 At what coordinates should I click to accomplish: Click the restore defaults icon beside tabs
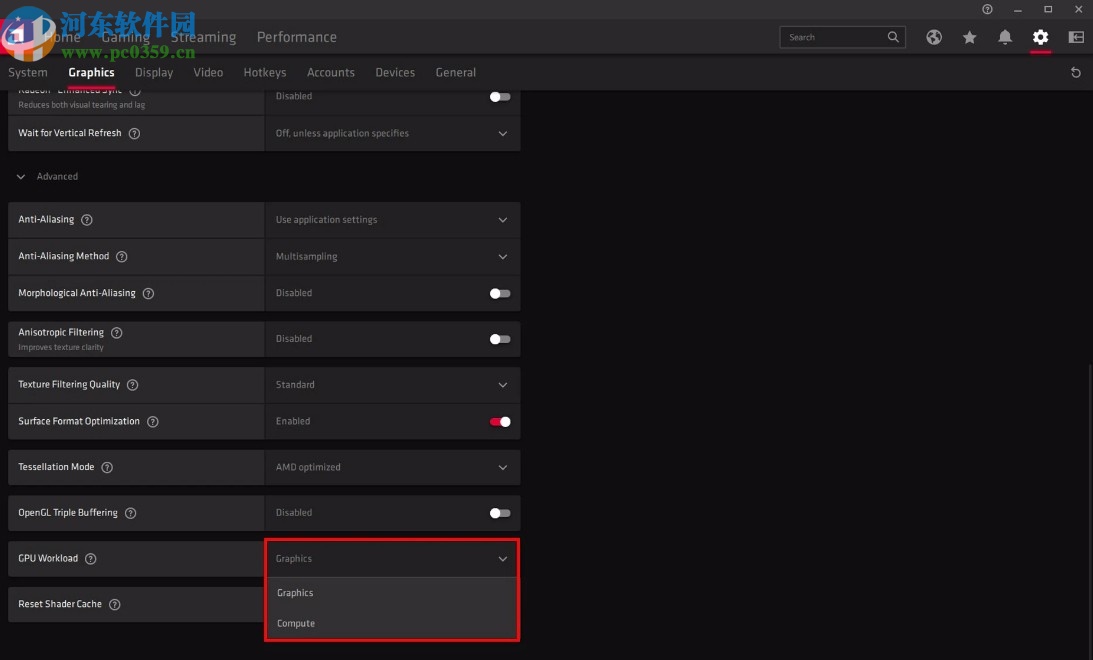[x=1076, y=72]
